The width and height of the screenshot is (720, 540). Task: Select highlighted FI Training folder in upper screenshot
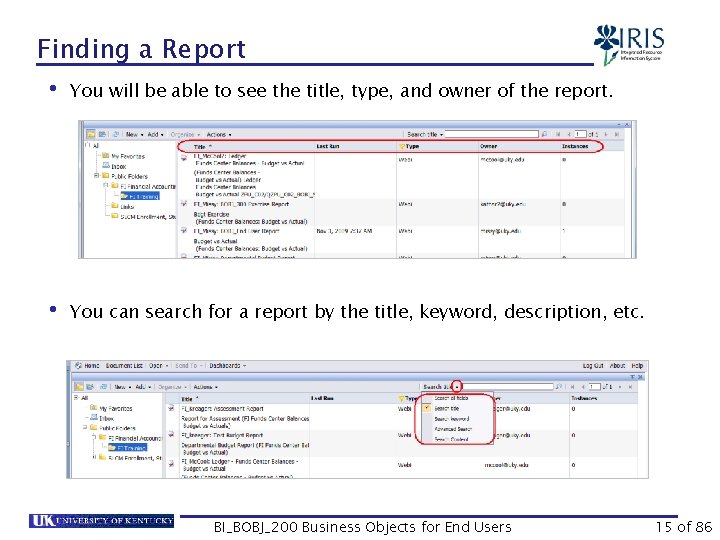(x=140, y=196)
